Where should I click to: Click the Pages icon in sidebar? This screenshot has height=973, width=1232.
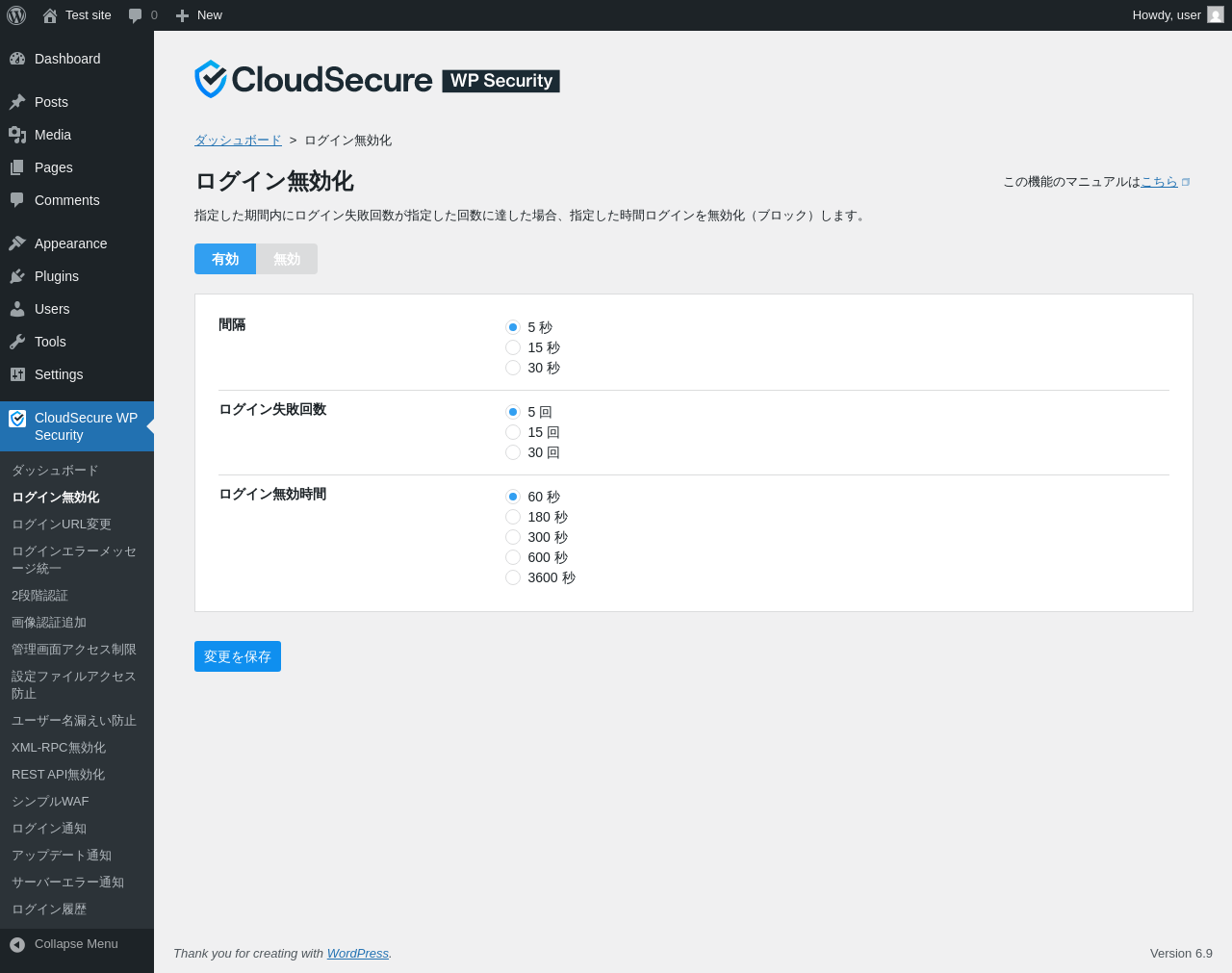point(17,167)
